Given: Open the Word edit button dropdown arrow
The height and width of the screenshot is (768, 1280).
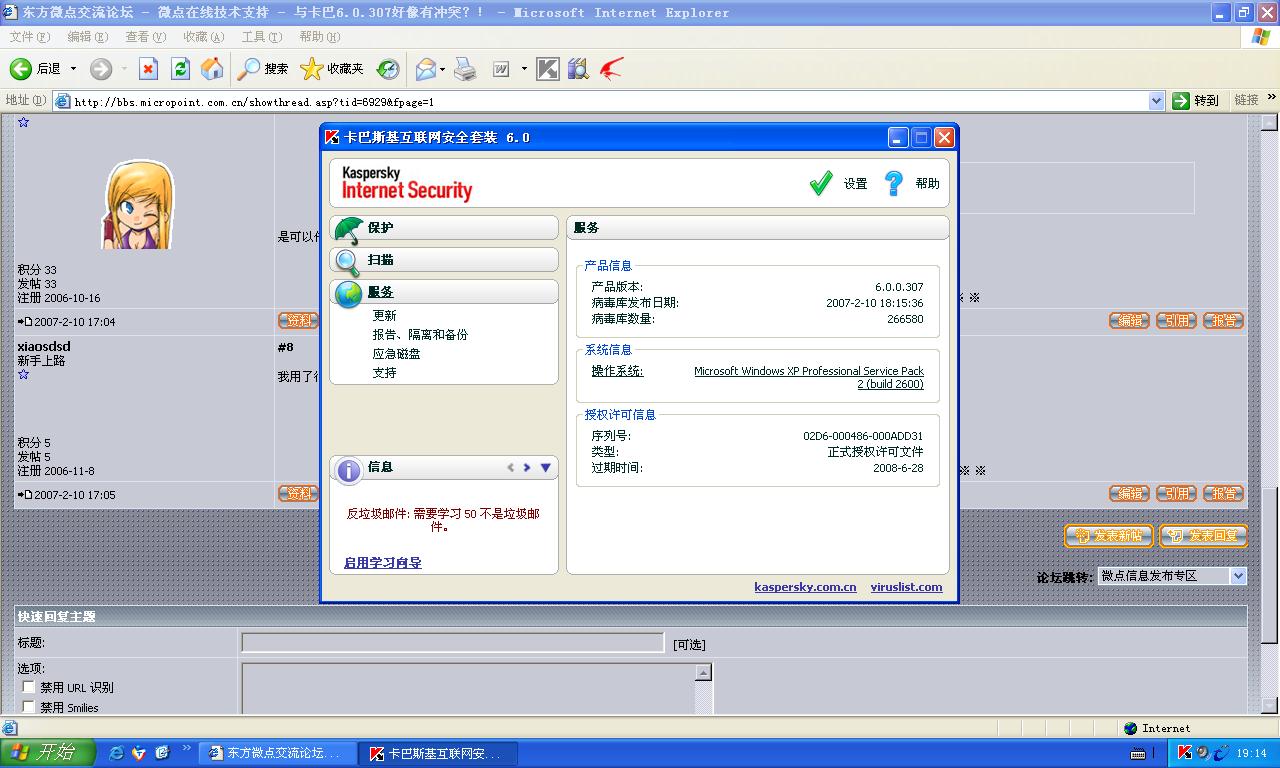Looking at the screenshot, I should [x=524, y=69].
